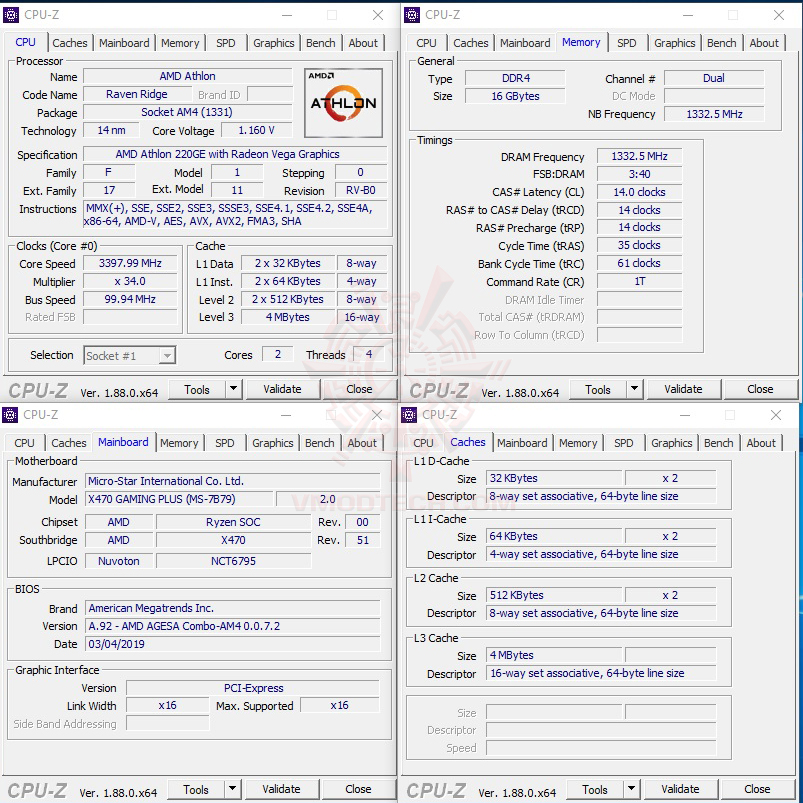
Task: Click the CPU-Z app icon in the bottom-left Mainboard window's title bar
Action: [x=10, y=414]
